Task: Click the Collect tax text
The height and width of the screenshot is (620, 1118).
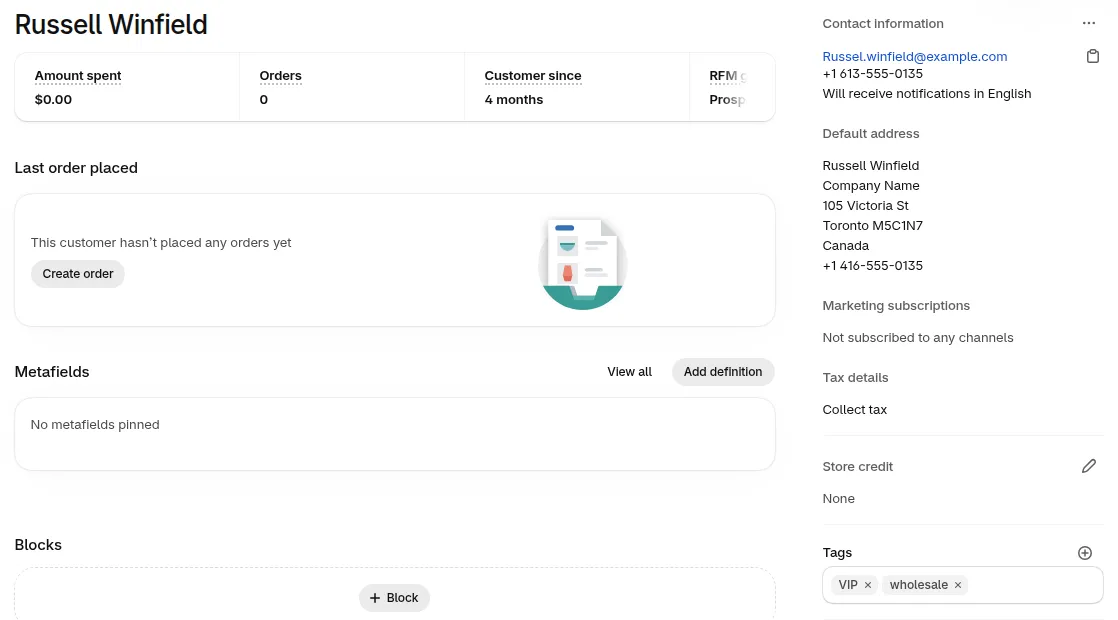Action: tap(854, 410)
